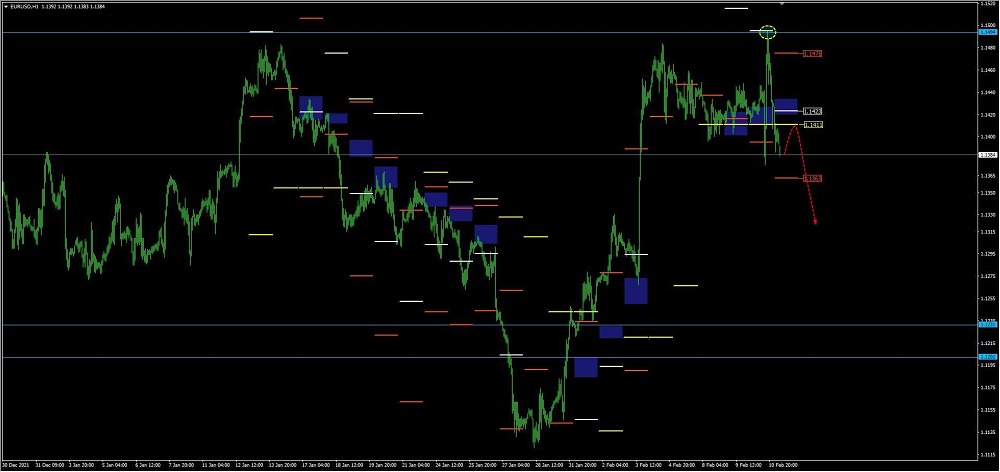Click the red dashed forecast arrow head

[816, 220]
